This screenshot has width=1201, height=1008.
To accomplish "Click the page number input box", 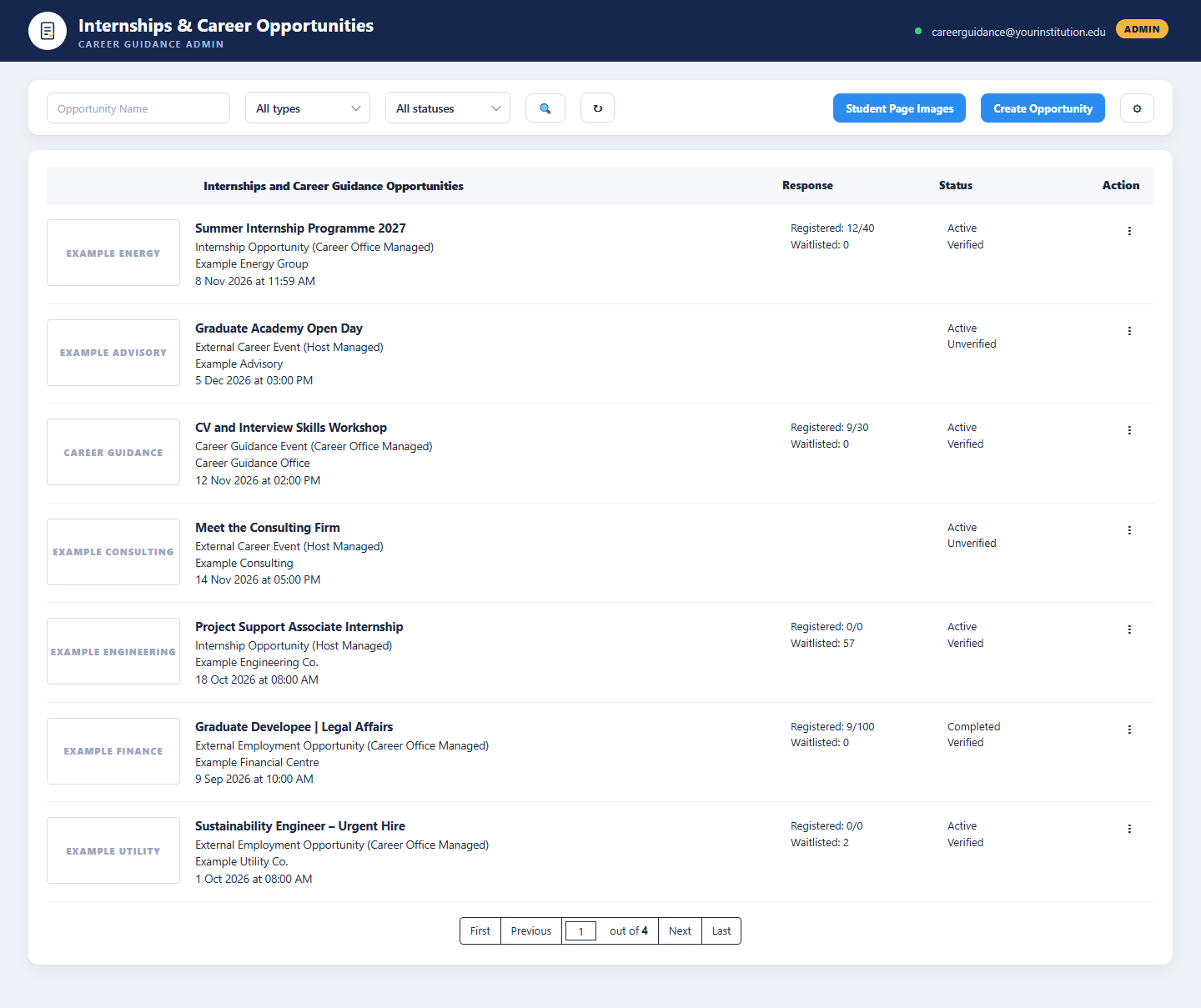I will 580,931.
